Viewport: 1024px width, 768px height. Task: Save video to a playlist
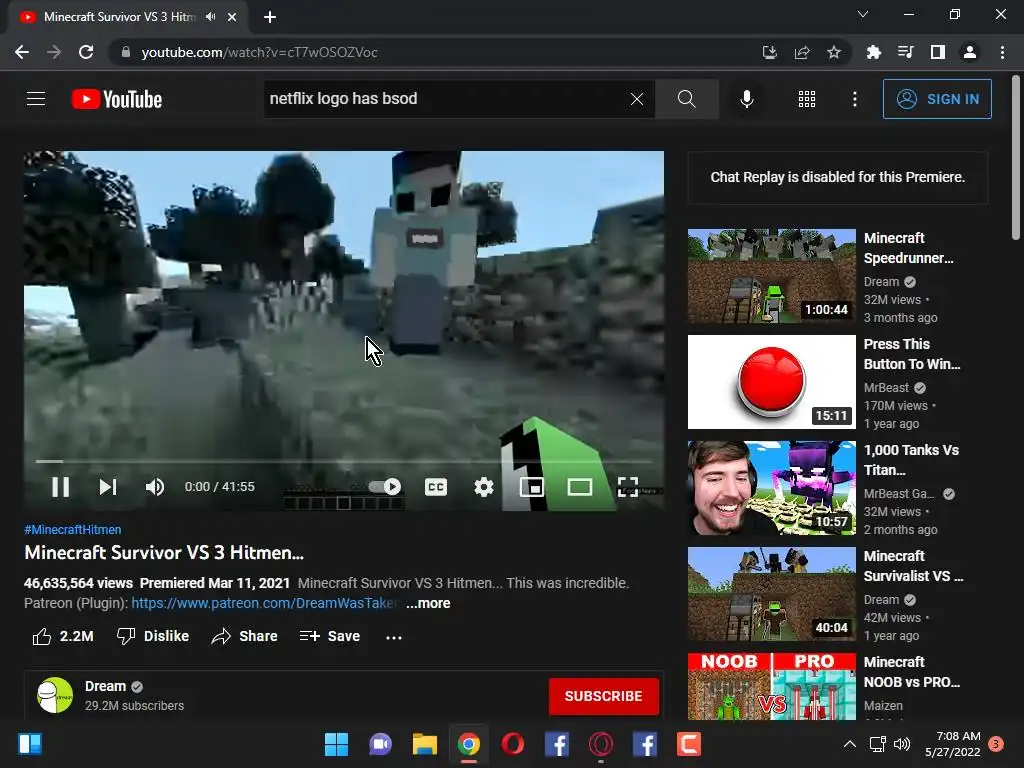pyautogui.click(x=330, y=636)
